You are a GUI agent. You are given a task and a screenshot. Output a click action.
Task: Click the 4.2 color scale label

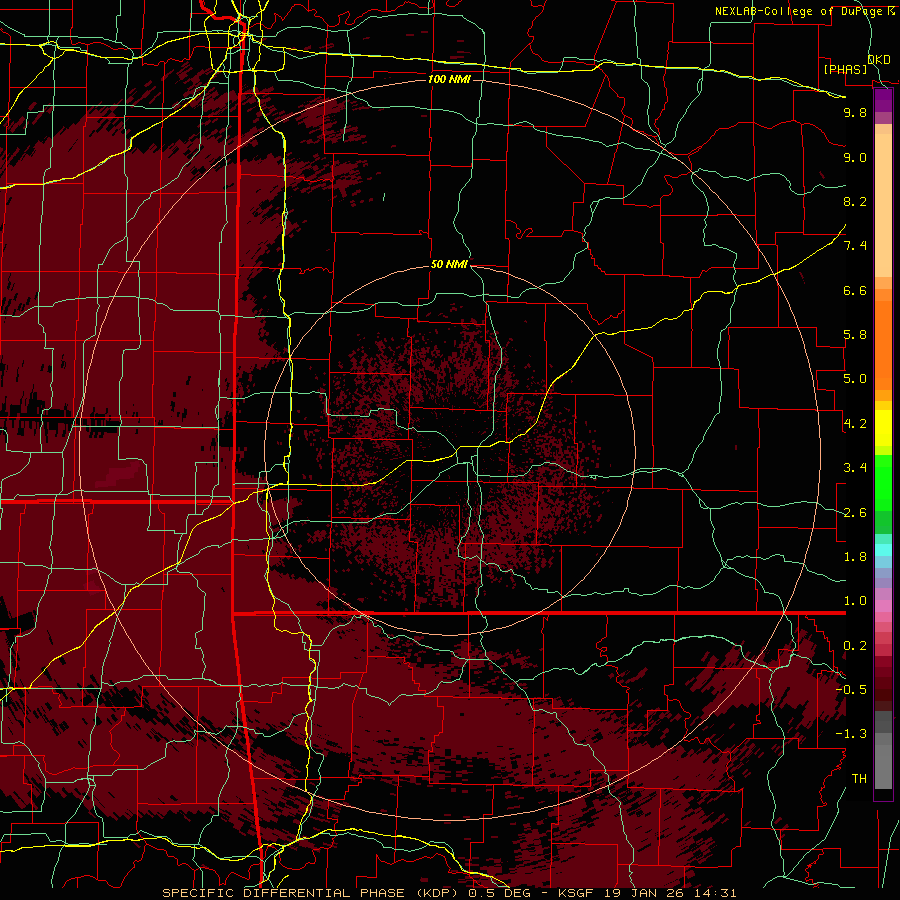pyautogui.click(x=855, y=424)
